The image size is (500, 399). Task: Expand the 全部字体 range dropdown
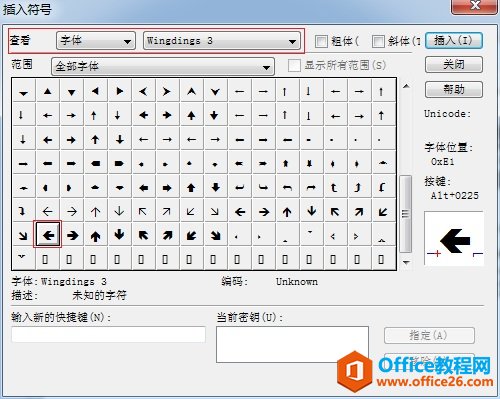[163, 66]
